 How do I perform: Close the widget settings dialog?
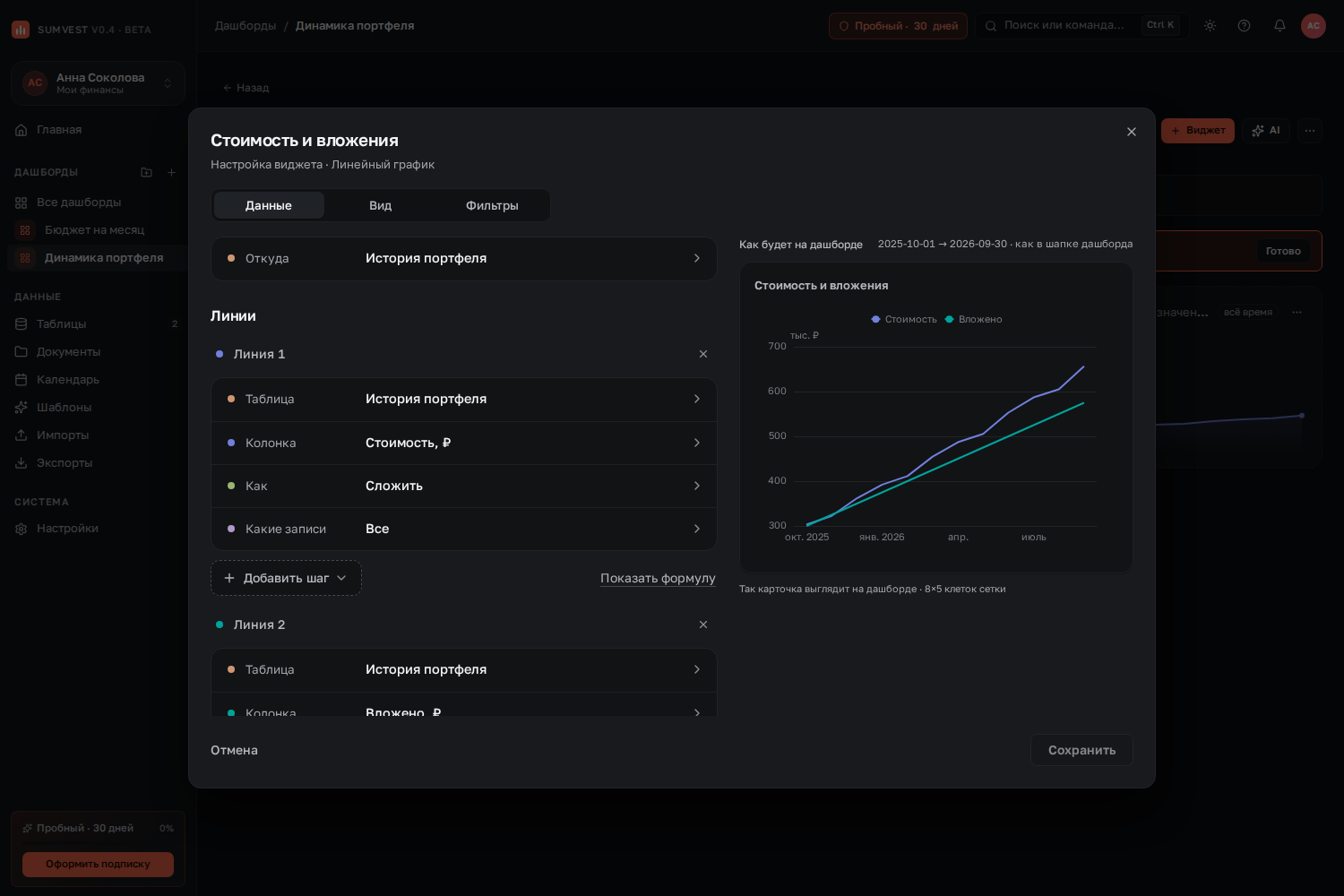tap(1132, 132)
